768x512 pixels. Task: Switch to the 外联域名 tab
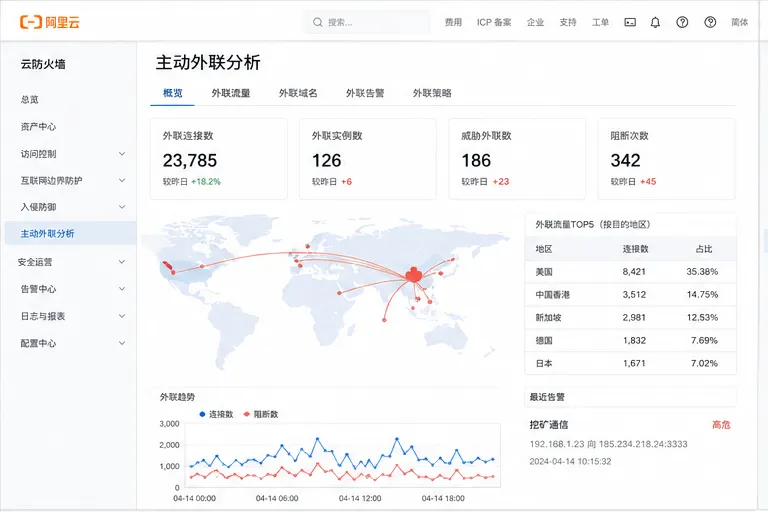pos(298,93)
